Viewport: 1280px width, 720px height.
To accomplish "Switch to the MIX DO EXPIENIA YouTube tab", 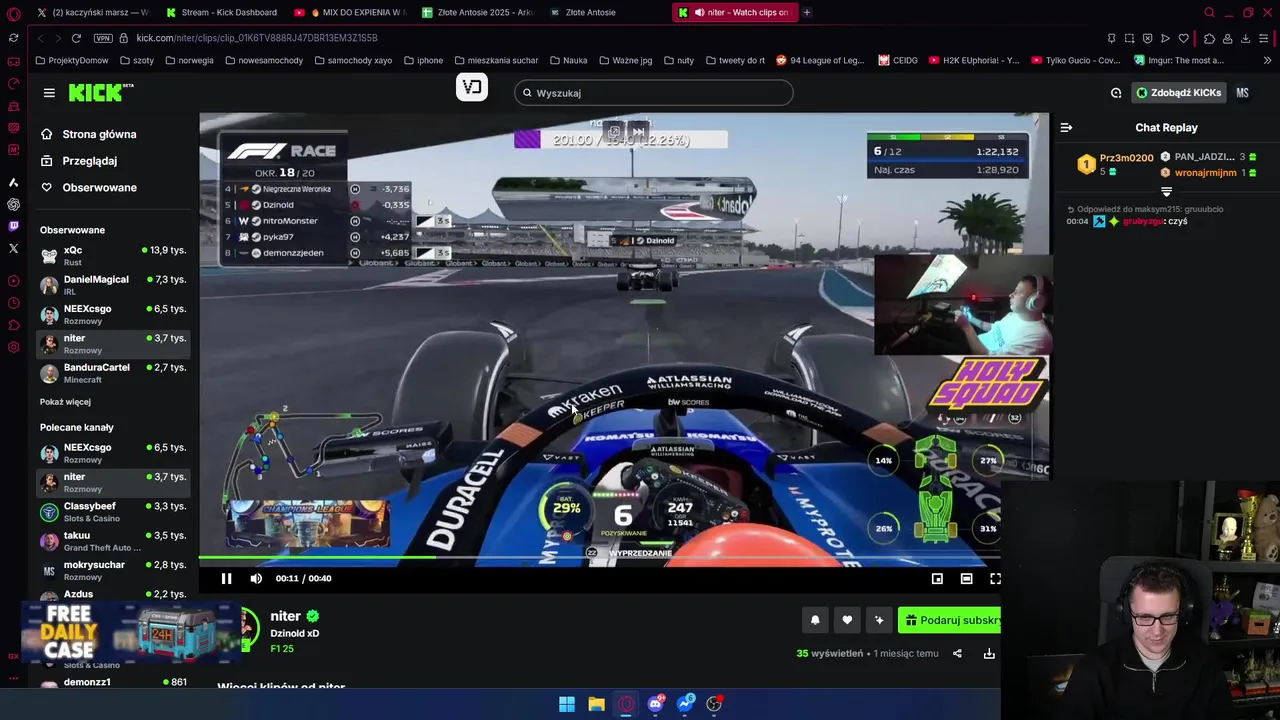I will pyautogui.click(x=350, y=12).
